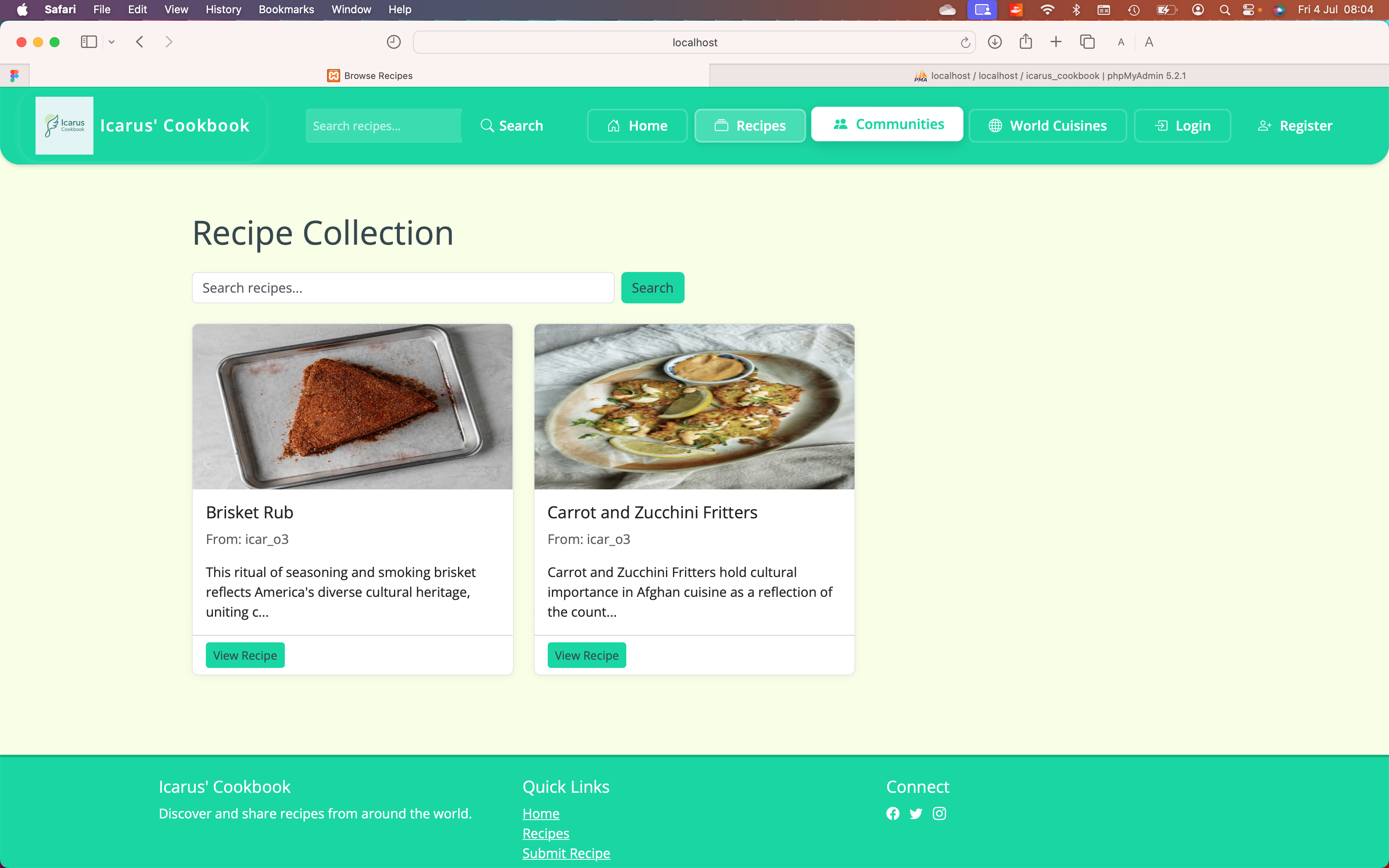
Task: Click the Instagram icon in the footer
Action: [939, 813]
